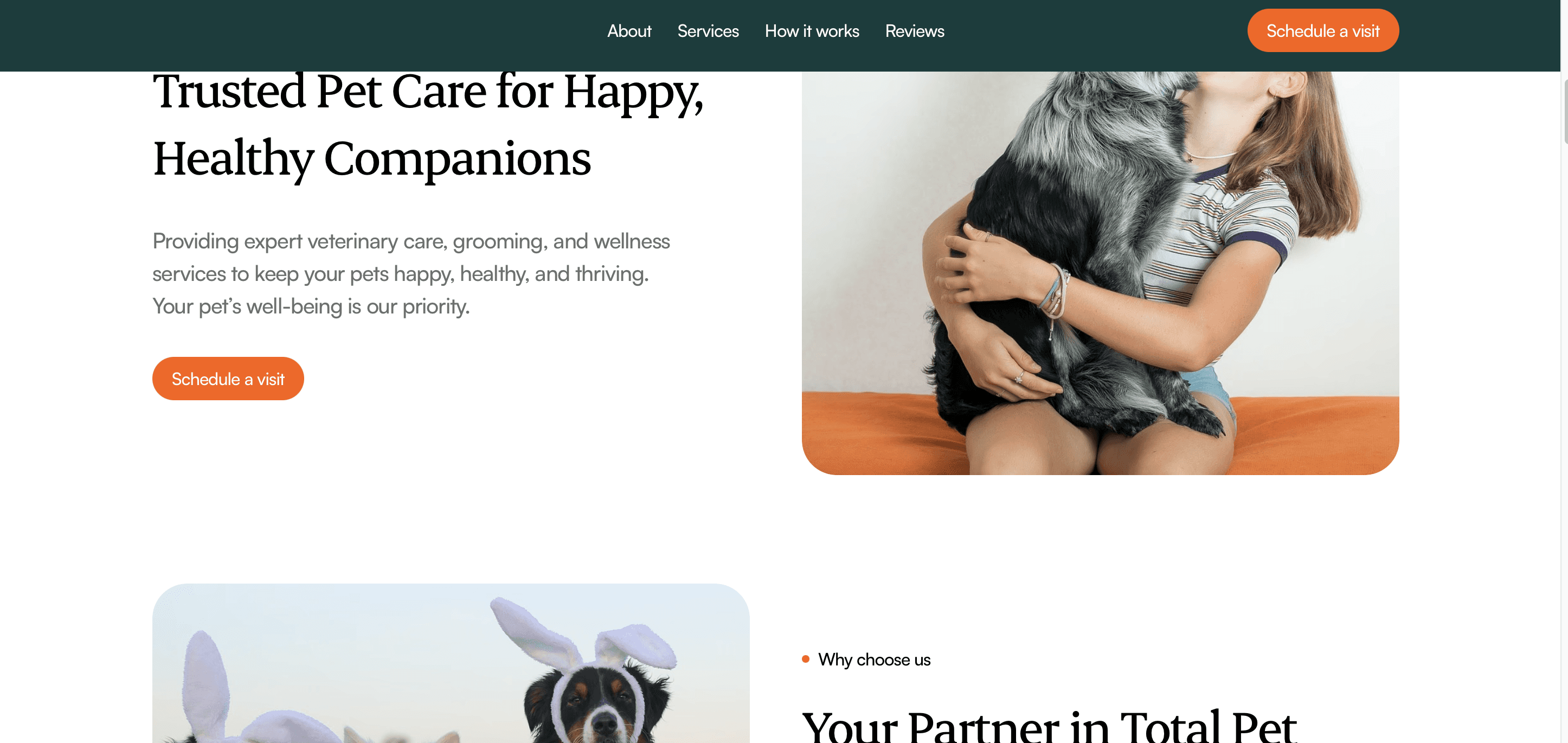This screenshot has width=1568, height=743.
Task: Select the Why choose us label
Action: [x=873, y=659]
